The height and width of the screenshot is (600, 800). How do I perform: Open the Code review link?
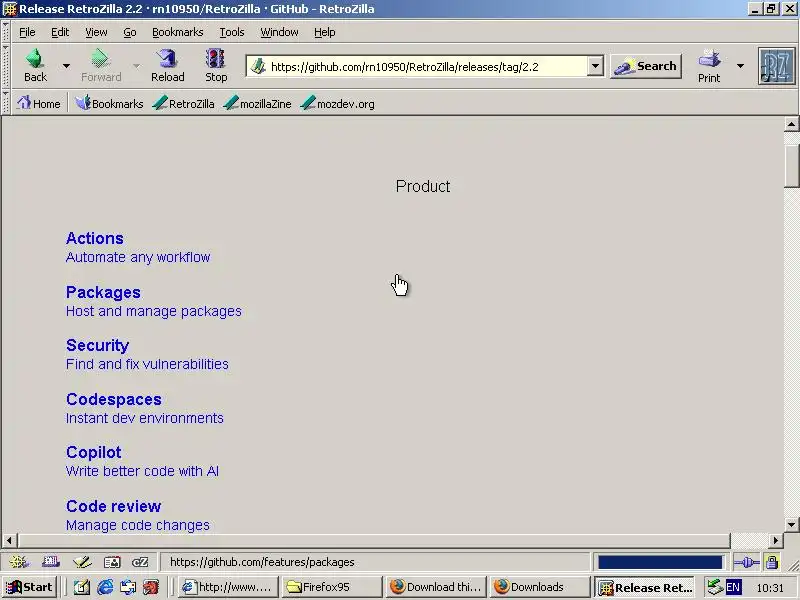click(113, 506)
